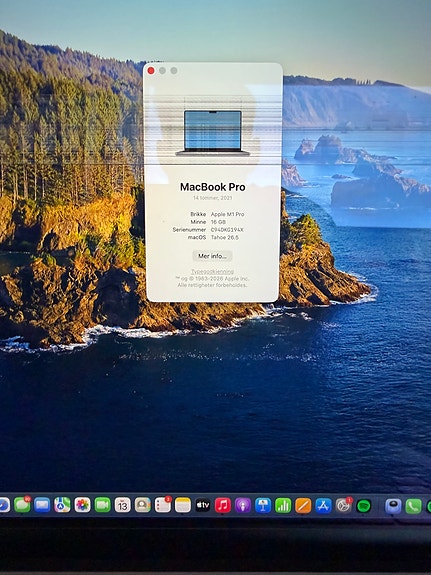Viewport: 431px width, 575px height.
Task: Zoom the About window with third light
Action: (174, 70)
